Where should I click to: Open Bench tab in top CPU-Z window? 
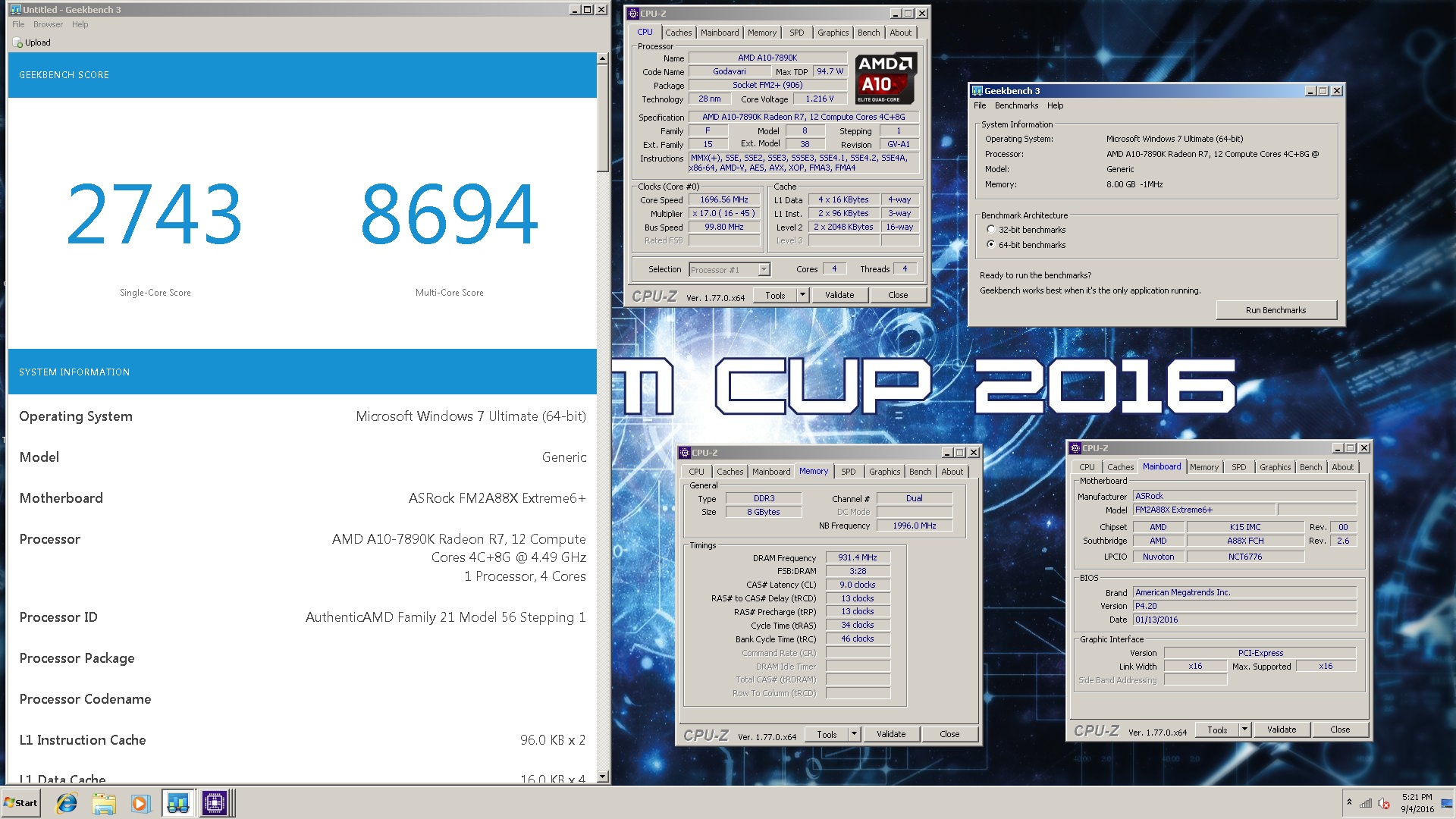tap(869, 33)
